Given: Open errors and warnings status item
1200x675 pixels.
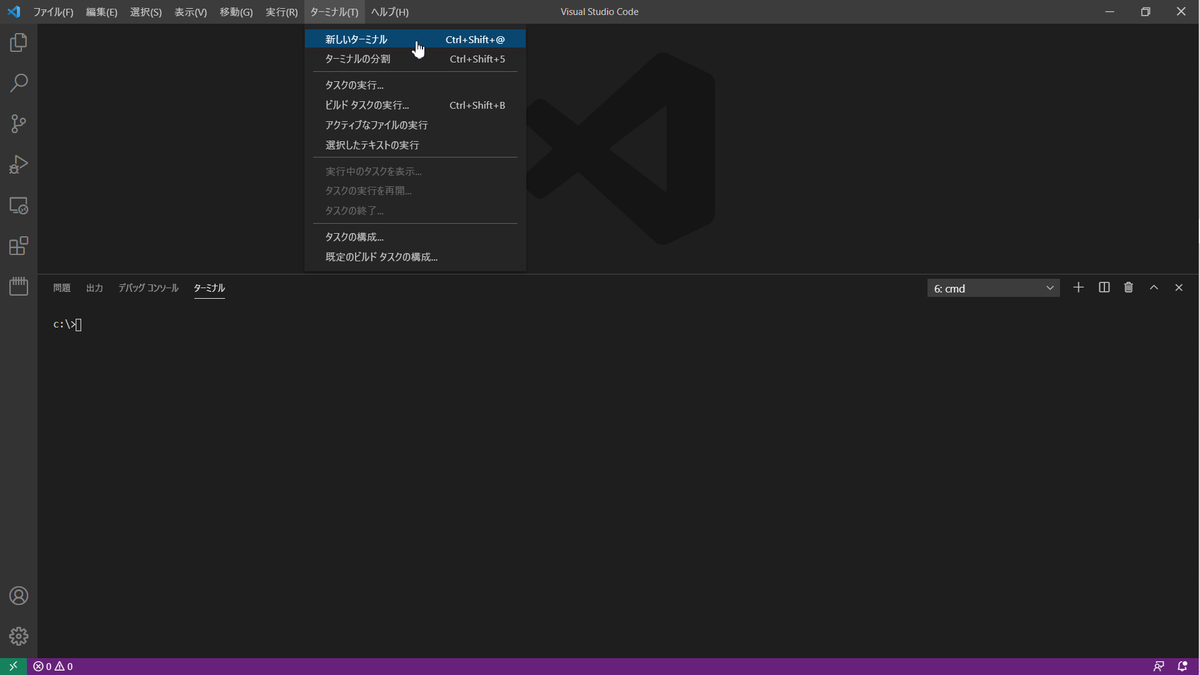Looking at the screenshot, I should (53, 666).
